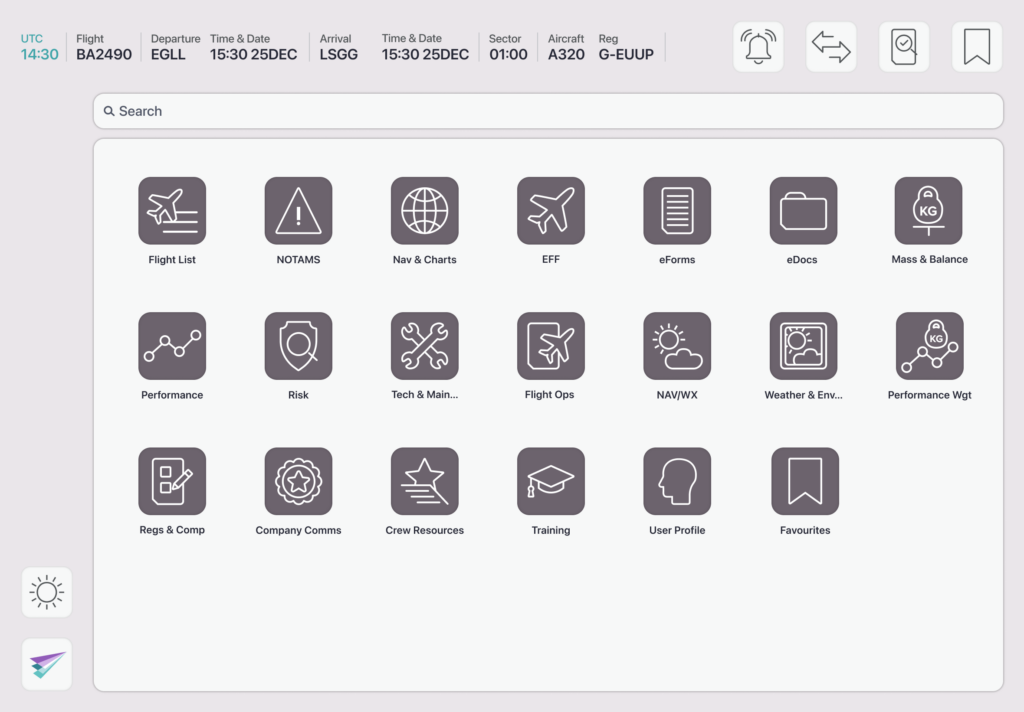Open eForms document icon
Image resolution: width=1024 pixels, height=712 pixels.
click(x=677, y=211)
